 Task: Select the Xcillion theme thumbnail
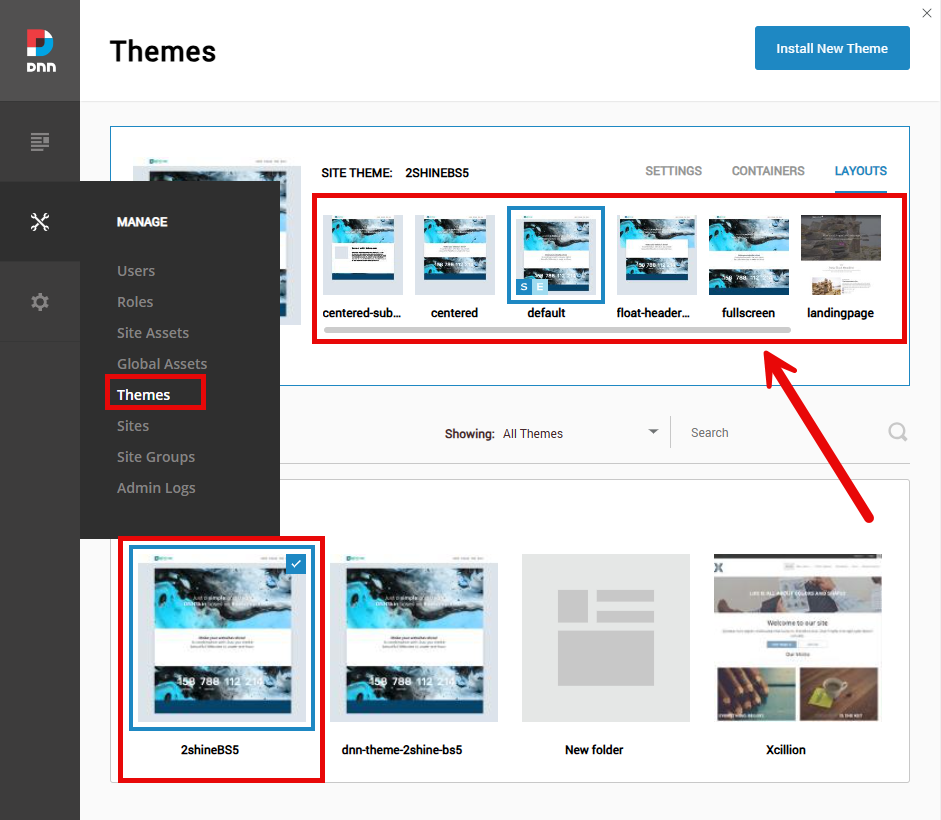tap(797, 637)
